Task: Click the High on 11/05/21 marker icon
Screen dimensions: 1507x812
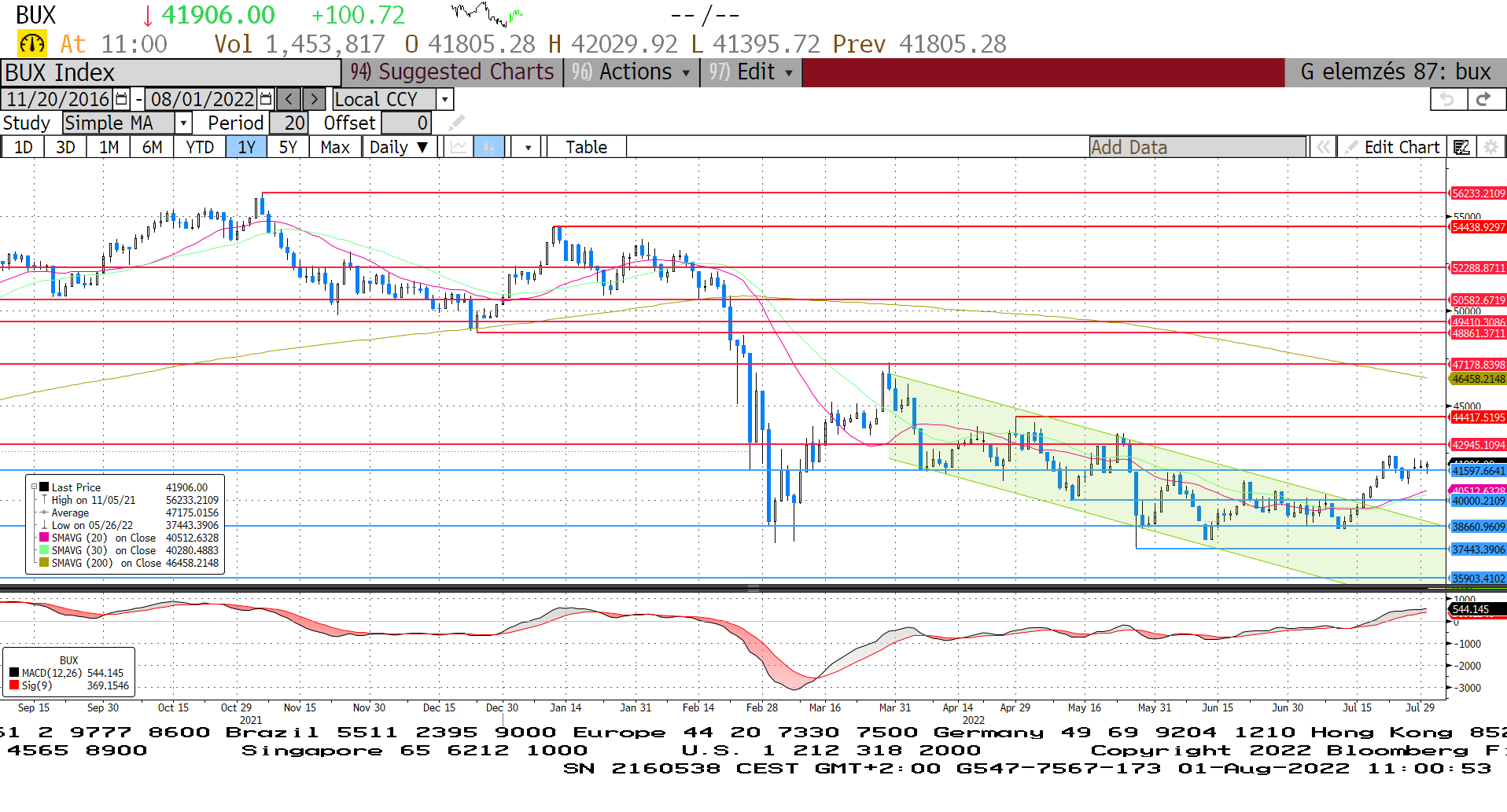Action: click(45, 500)
